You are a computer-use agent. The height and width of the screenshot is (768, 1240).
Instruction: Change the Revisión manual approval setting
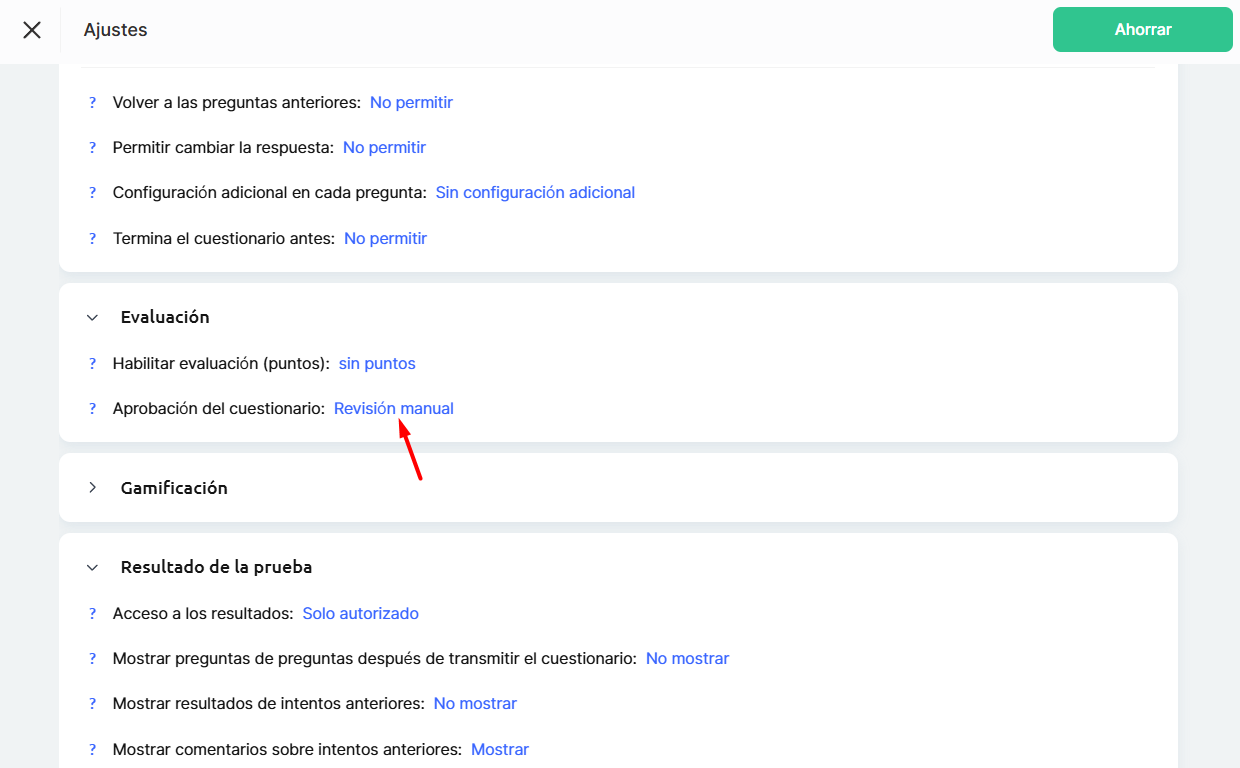point(393,408)
